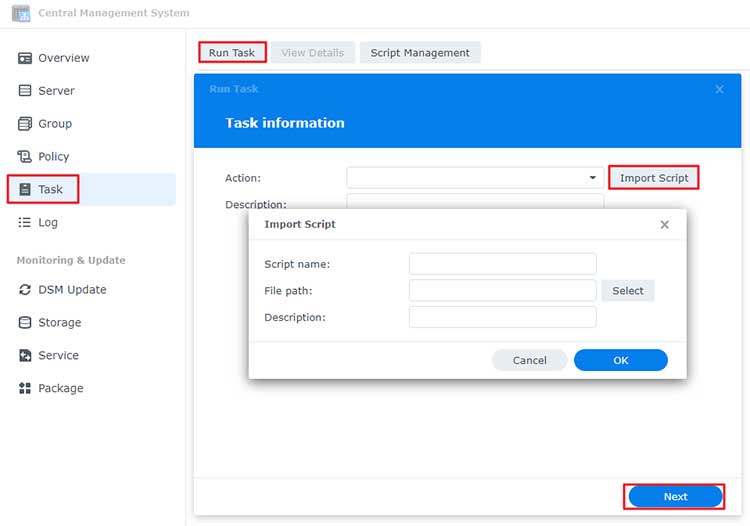Switch to the Script Management tab
The image size is (750, 526).
420,53
